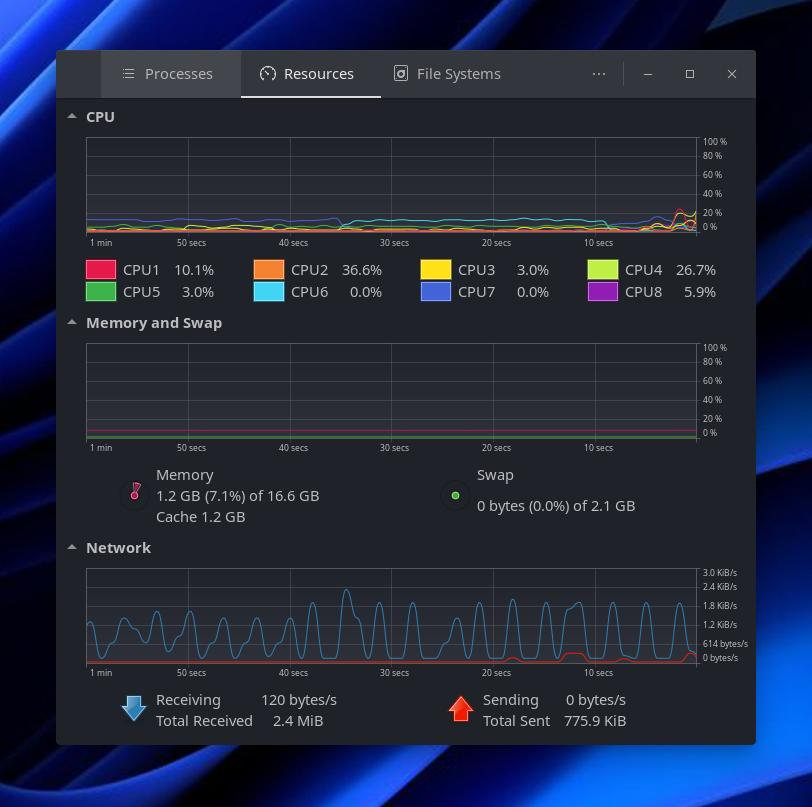812x807 pixels.
Task: Click the Memory pie chart icon
Action: [135, 494]
